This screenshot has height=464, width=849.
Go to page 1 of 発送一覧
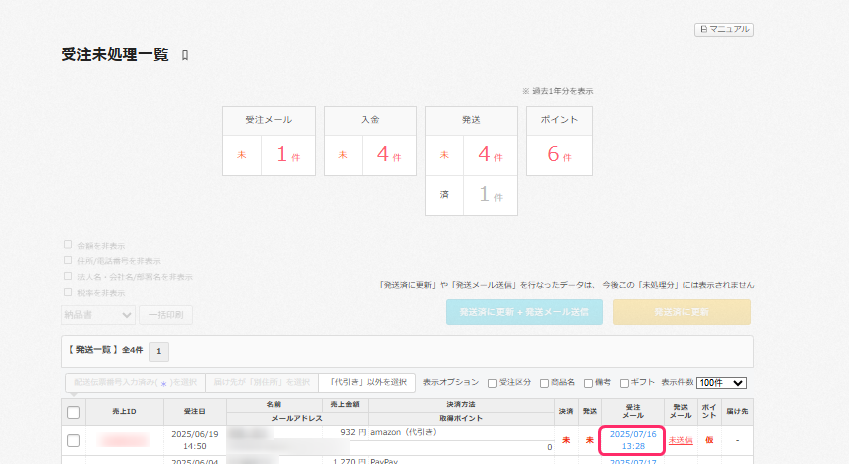coord(160,351)
